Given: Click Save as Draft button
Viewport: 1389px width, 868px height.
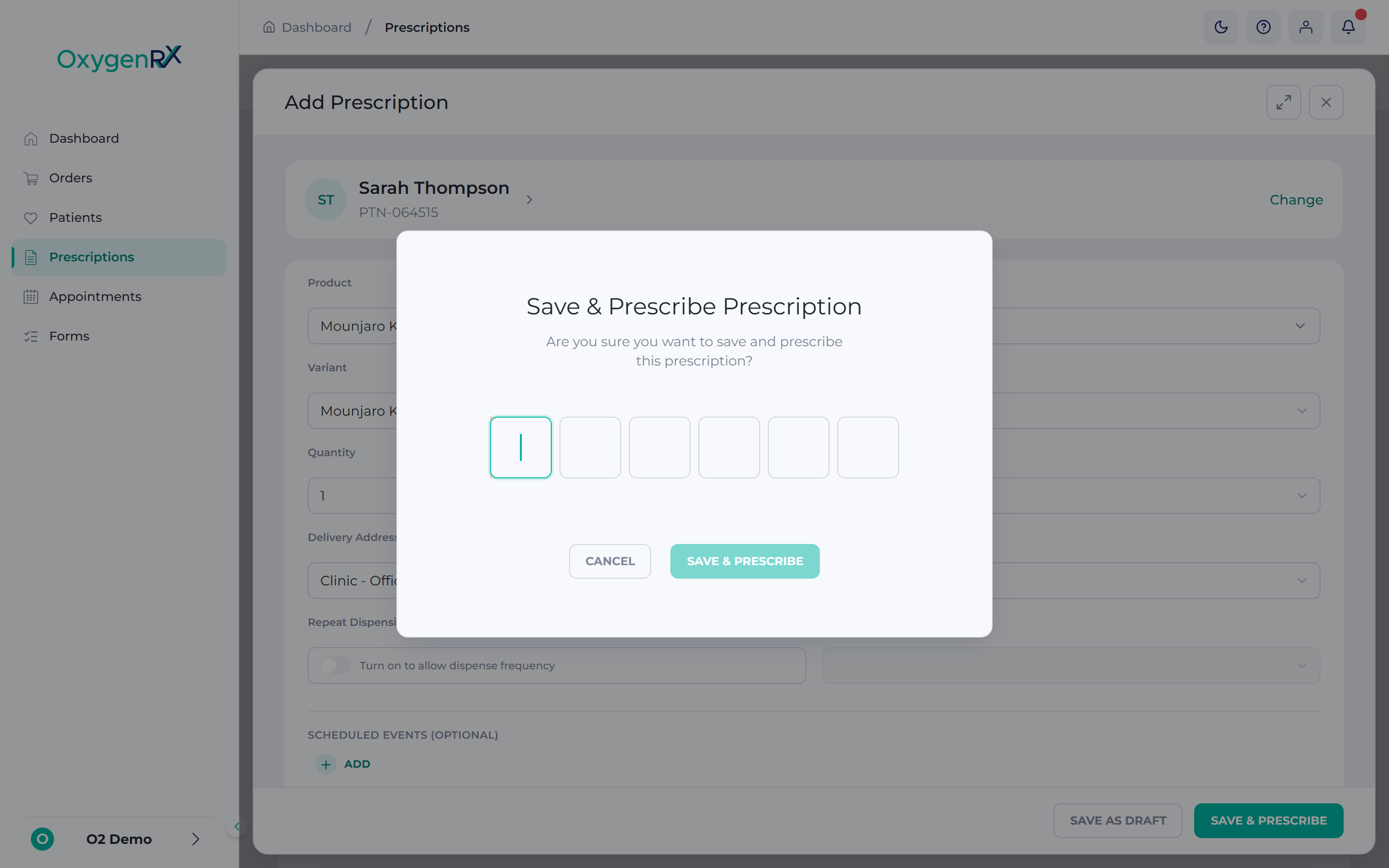Looking at the screenshot, I should 1117,820.
